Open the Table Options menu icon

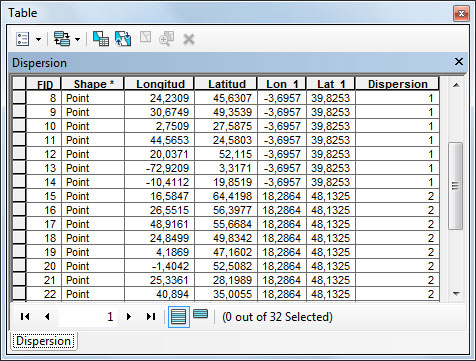[23, 39]
